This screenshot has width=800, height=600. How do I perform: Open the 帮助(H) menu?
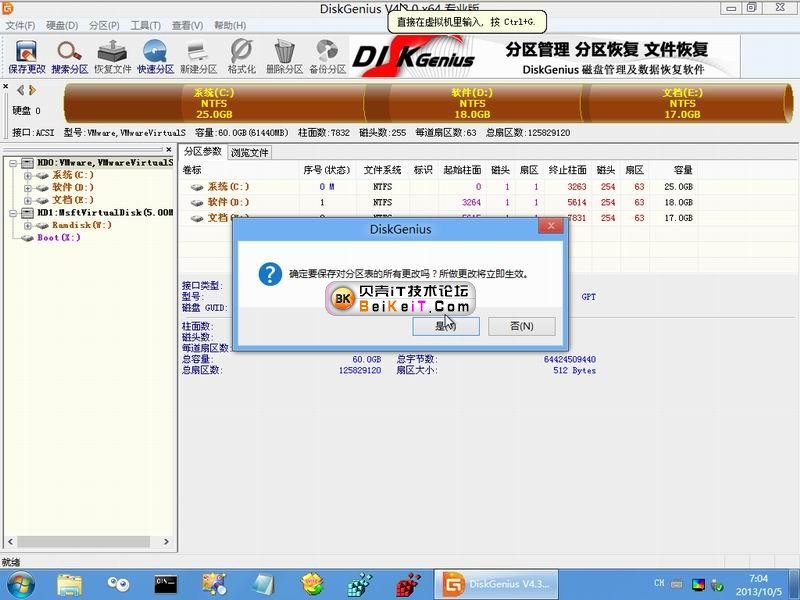(x=230, y=26)
